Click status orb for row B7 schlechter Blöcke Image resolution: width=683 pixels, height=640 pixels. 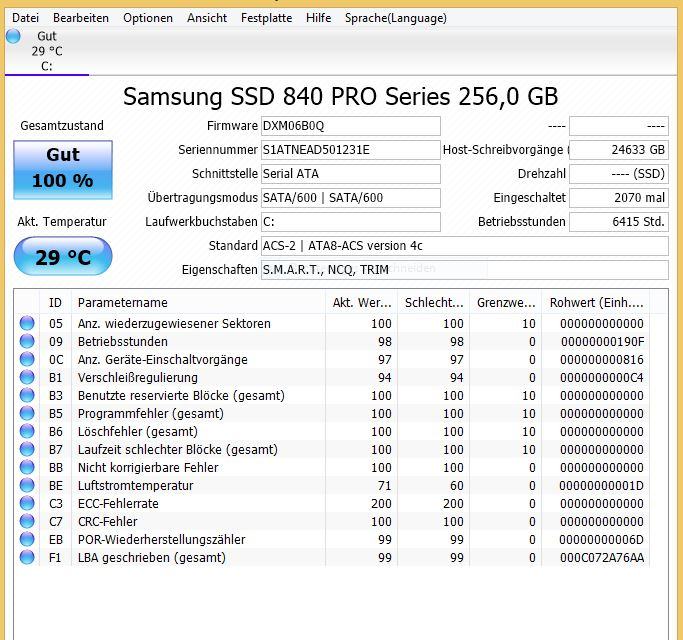coord(27,449)
